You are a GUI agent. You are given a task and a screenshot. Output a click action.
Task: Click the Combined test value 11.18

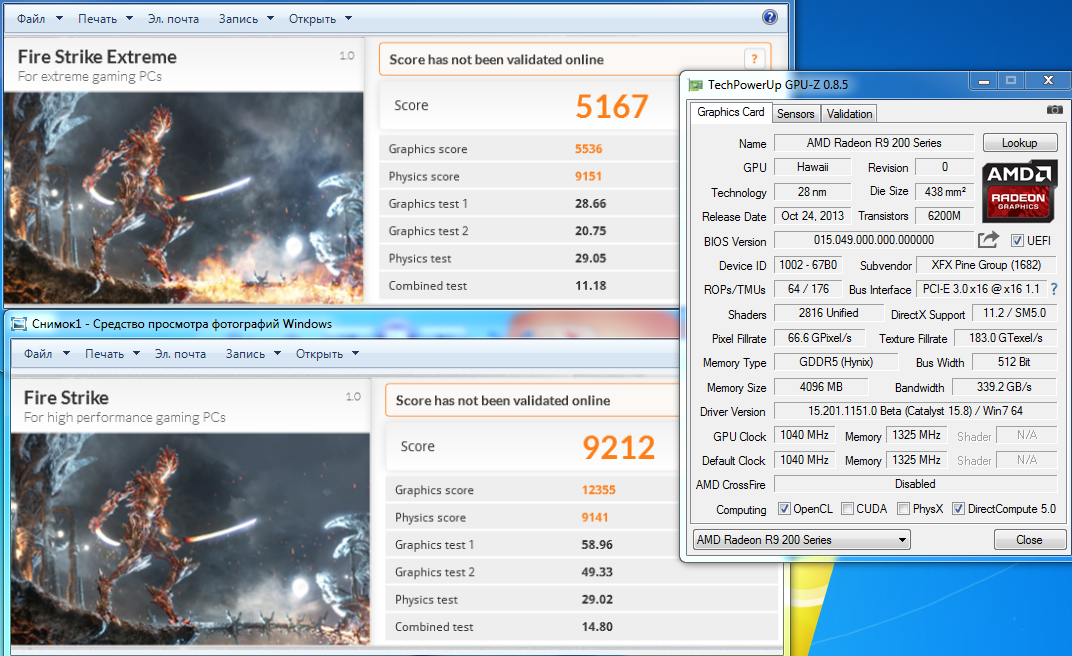pyautogui.click(x=591, y=286)
